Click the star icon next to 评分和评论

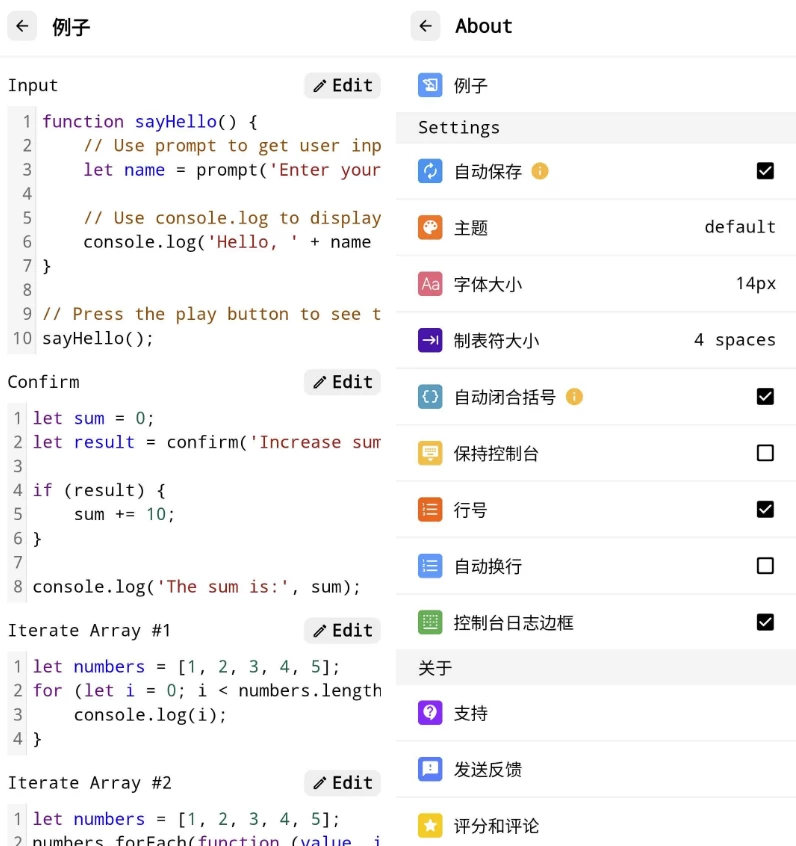pyautogui.click(x=431, y=826)
